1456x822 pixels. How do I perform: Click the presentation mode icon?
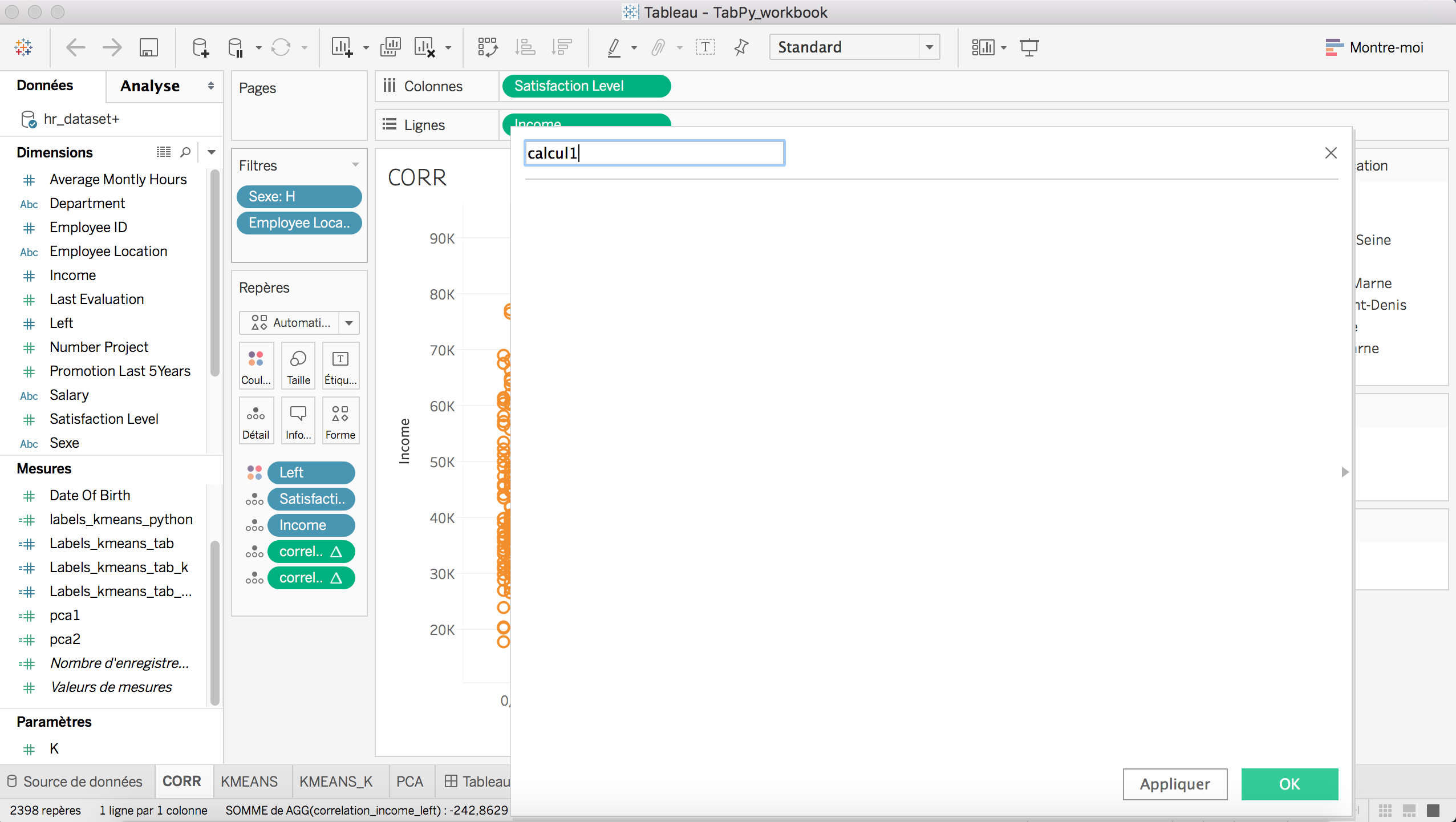(1029, 47)
